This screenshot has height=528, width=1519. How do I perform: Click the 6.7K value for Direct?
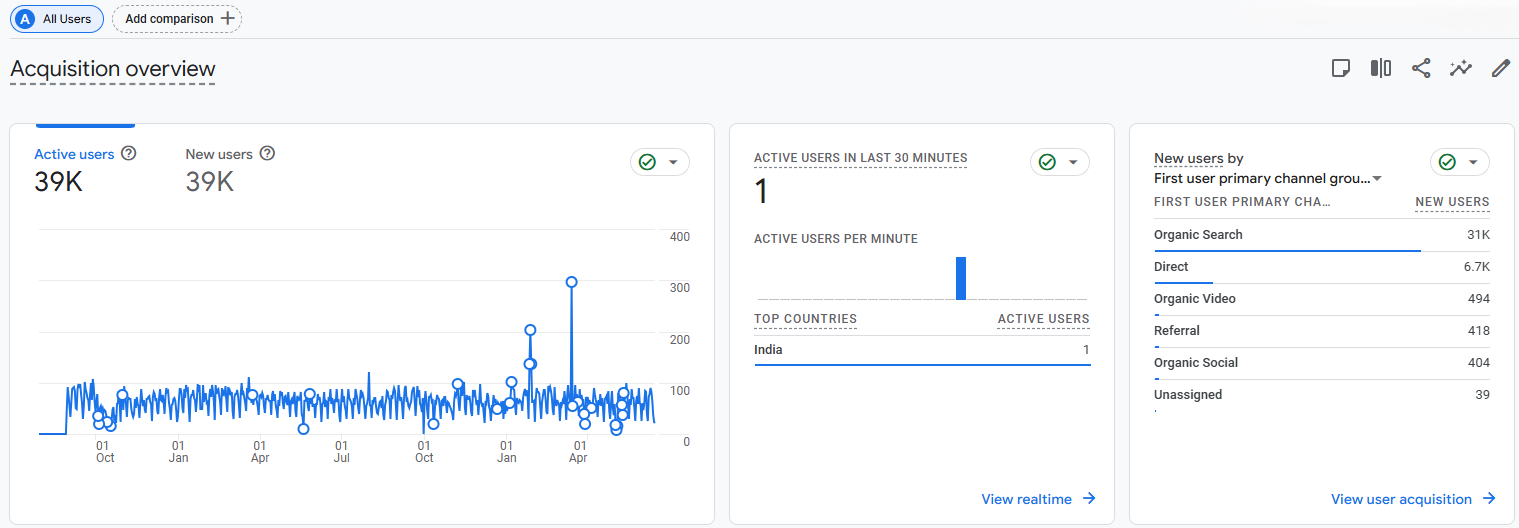(x=1476, y=267)
